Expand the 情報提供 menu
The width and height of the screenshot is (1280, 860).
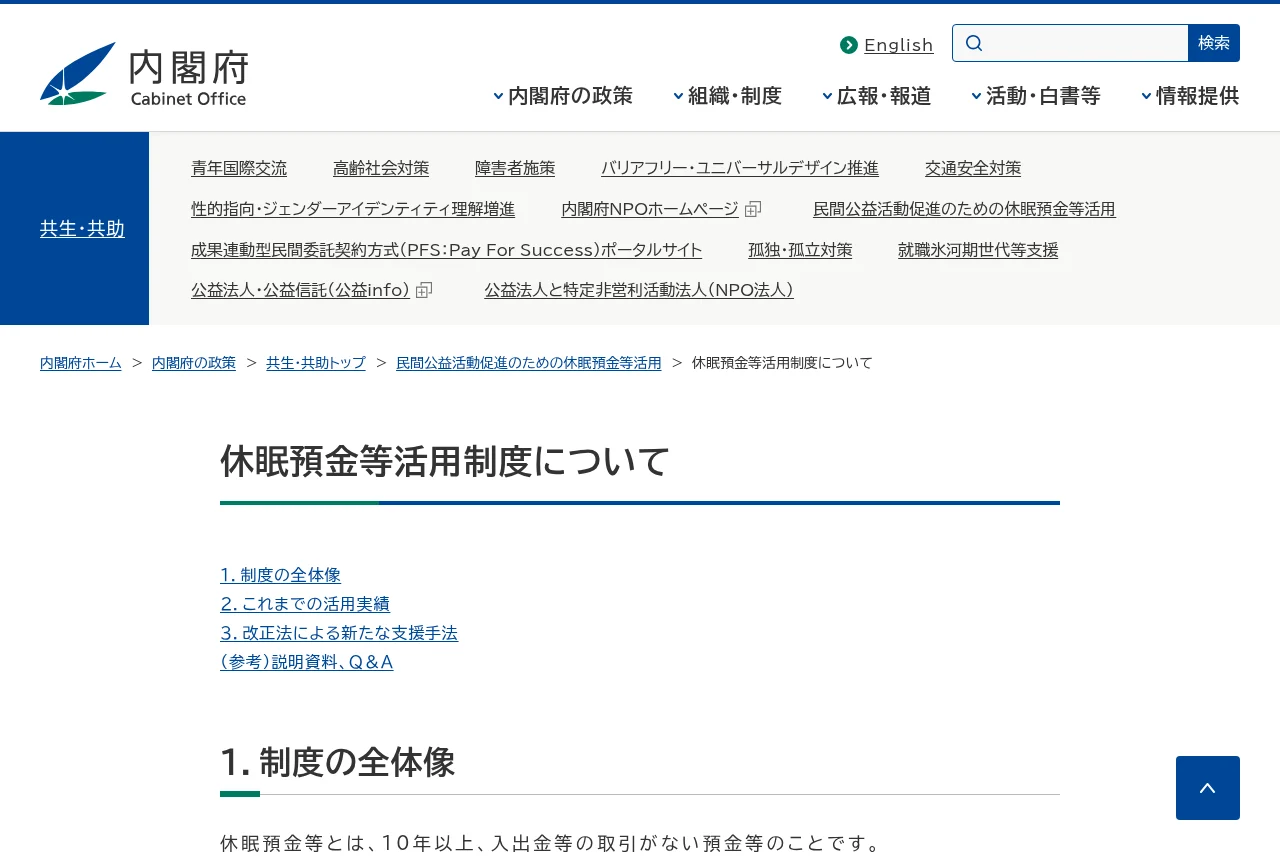coord(1190,96)
